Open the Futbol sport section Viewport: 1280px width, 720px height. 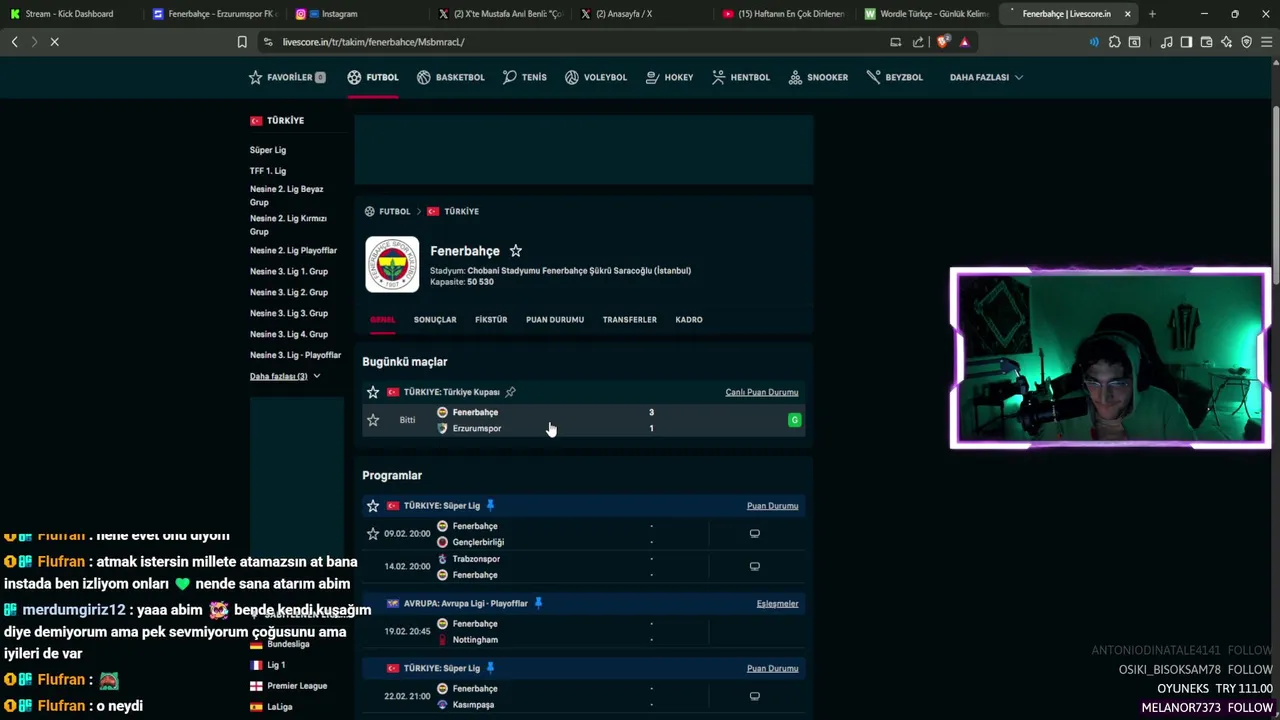pyautogui.click(x=373, y=77)
